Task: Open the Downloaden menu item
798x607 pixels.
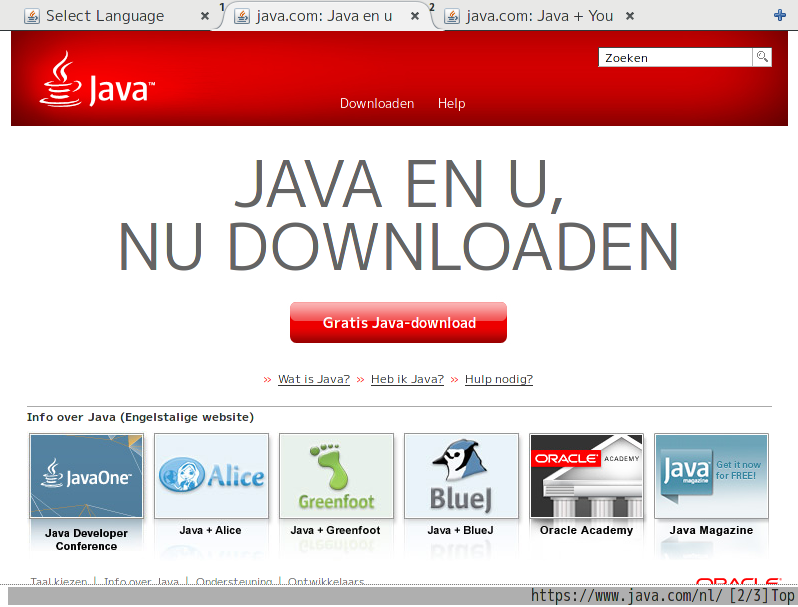Action: click(377, 103)
